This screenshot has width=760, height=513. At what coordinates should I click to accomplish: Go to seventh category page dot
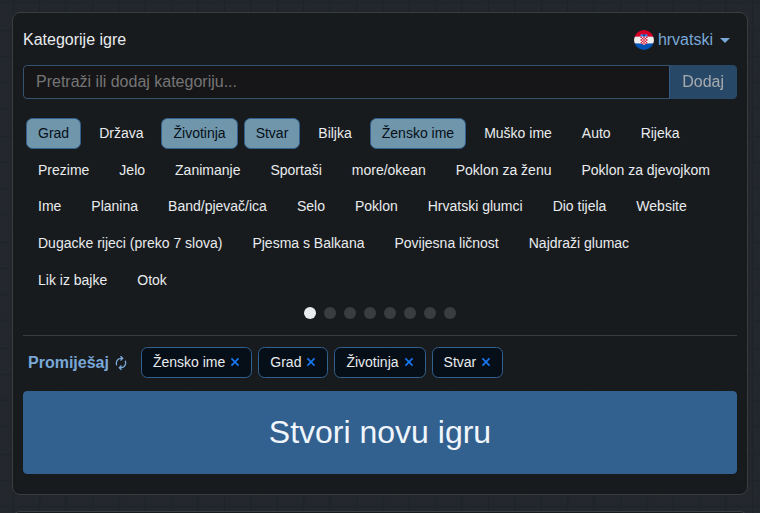tap(430, 313)
